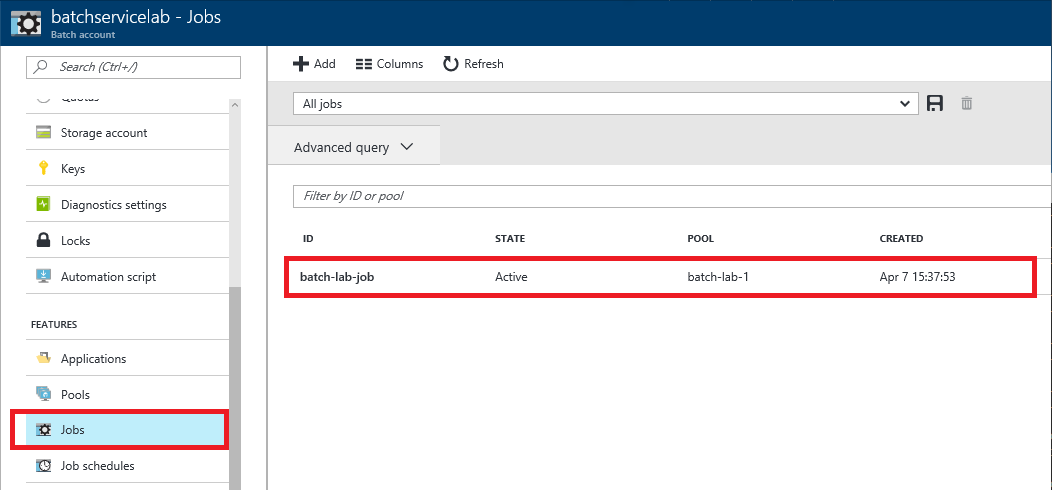Screen dimensions: 1052x490
Task: Click the Apr 7 15:37:53 created cell
Action: click(917, 276)
